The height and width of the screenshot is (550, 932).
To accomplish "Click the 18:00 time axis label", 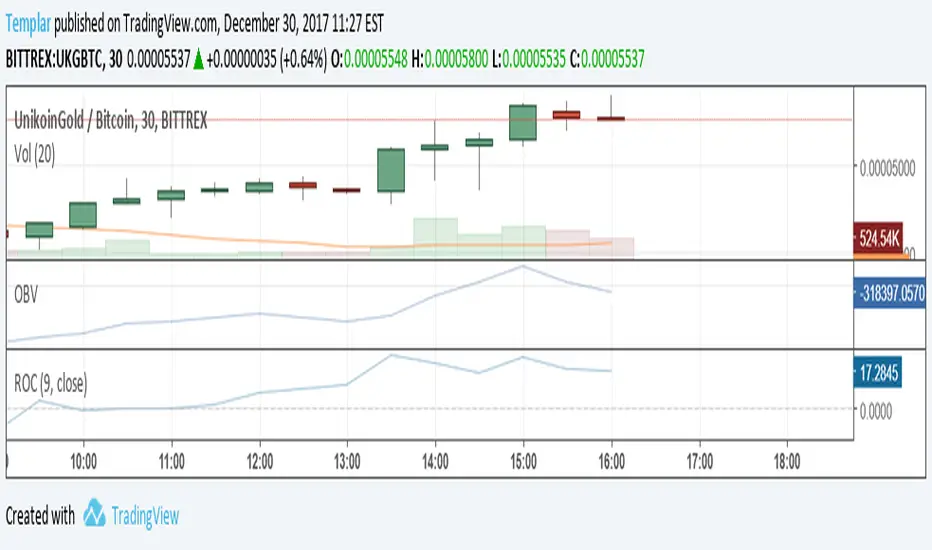I will (x=787, y=461).
